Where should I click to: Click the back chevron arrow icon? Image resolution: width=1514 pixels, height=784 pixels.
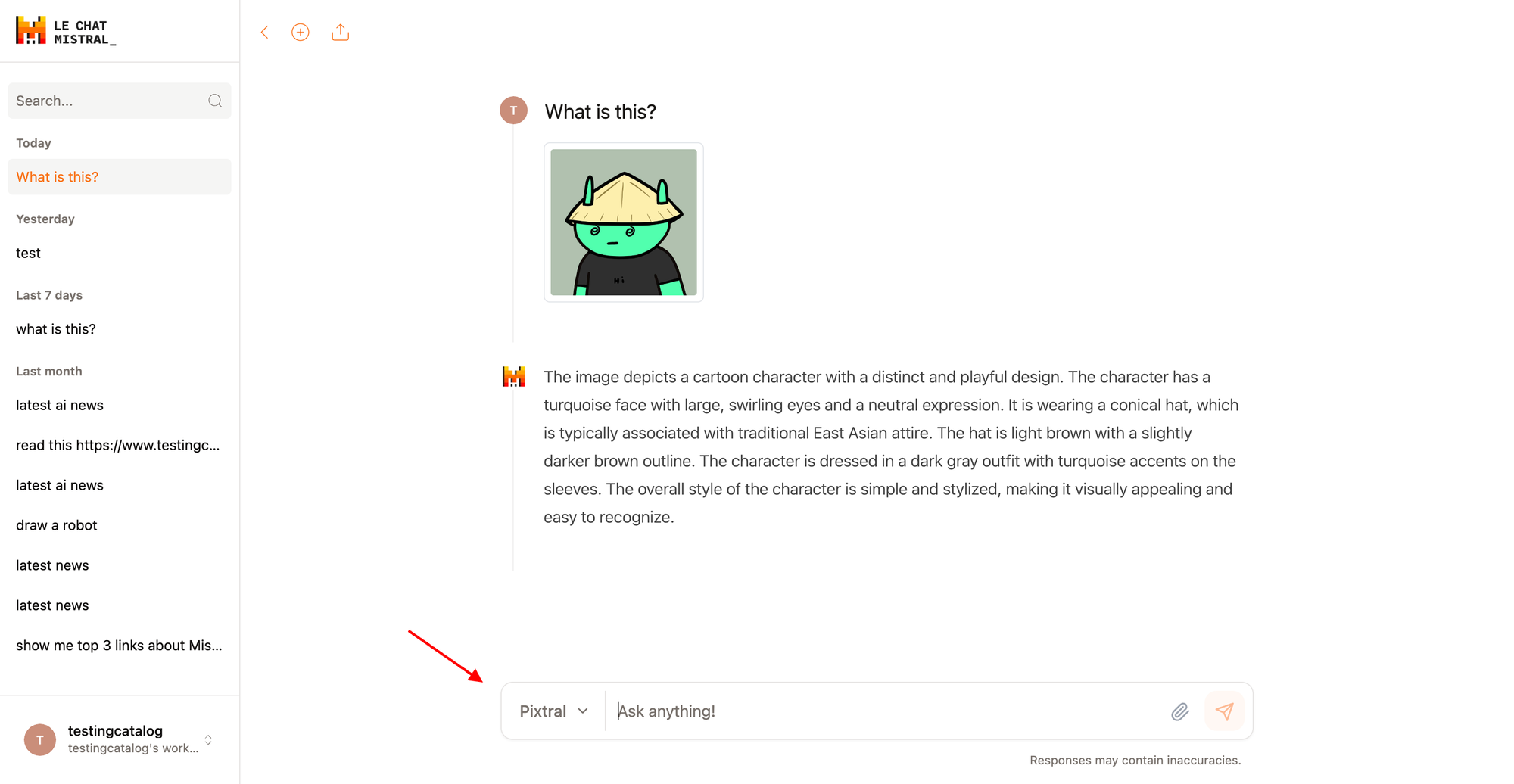point(264,33)
